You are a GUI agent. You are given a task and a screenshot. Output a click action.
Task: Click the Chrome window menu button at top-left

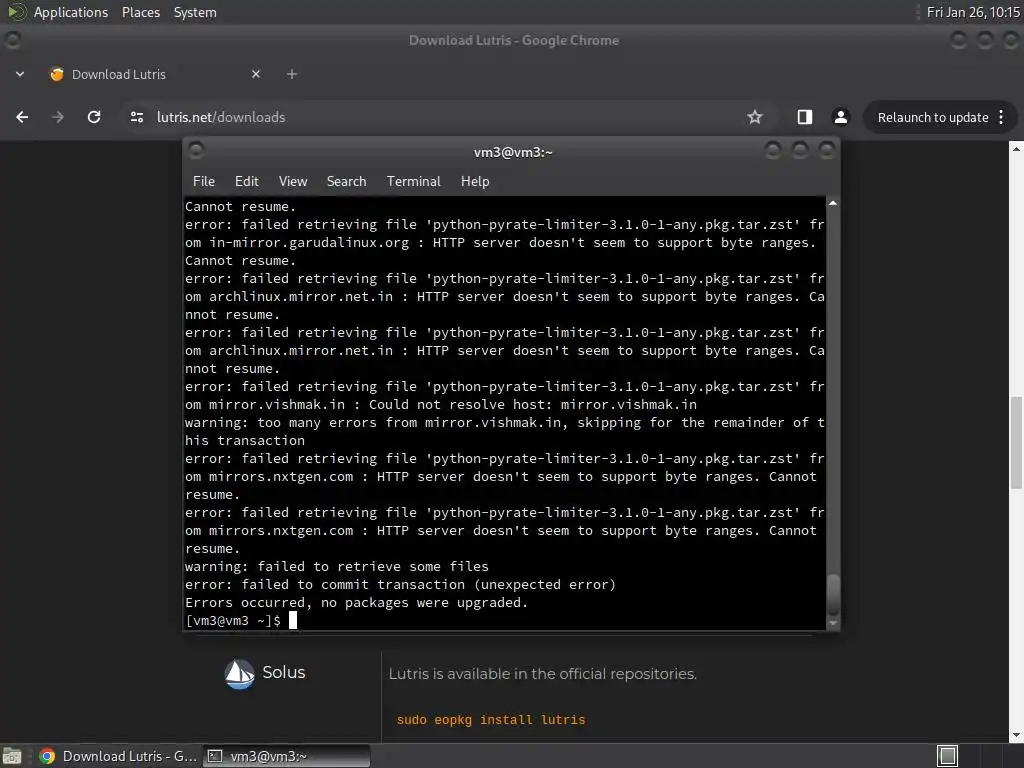(12, 40)
